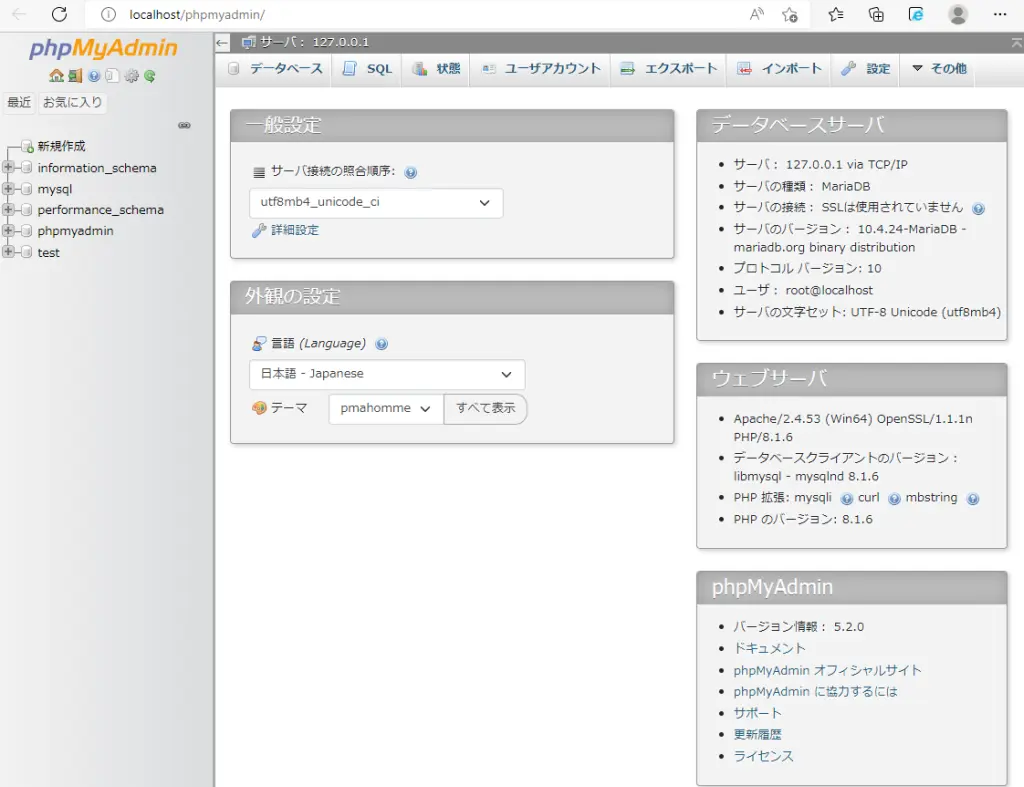Click the green reload navigation panel icon
1024x787 pixels.
[150, 76]
